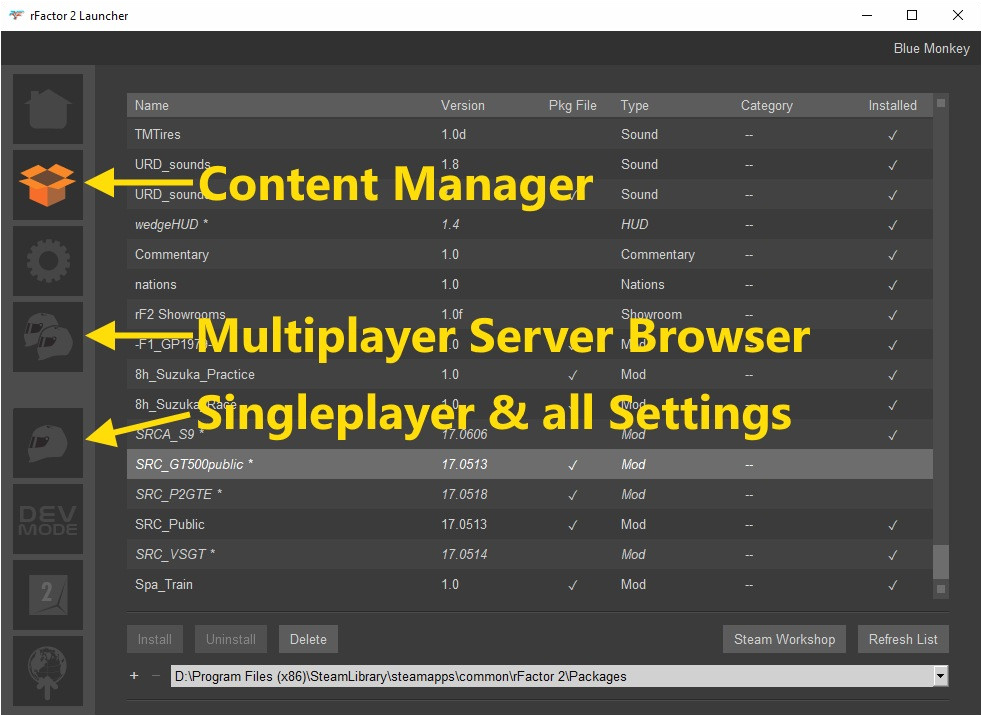Click Installed checkmark for TMTires row
The height and width of the screenshot is (716, 982).
click(893, 135)
